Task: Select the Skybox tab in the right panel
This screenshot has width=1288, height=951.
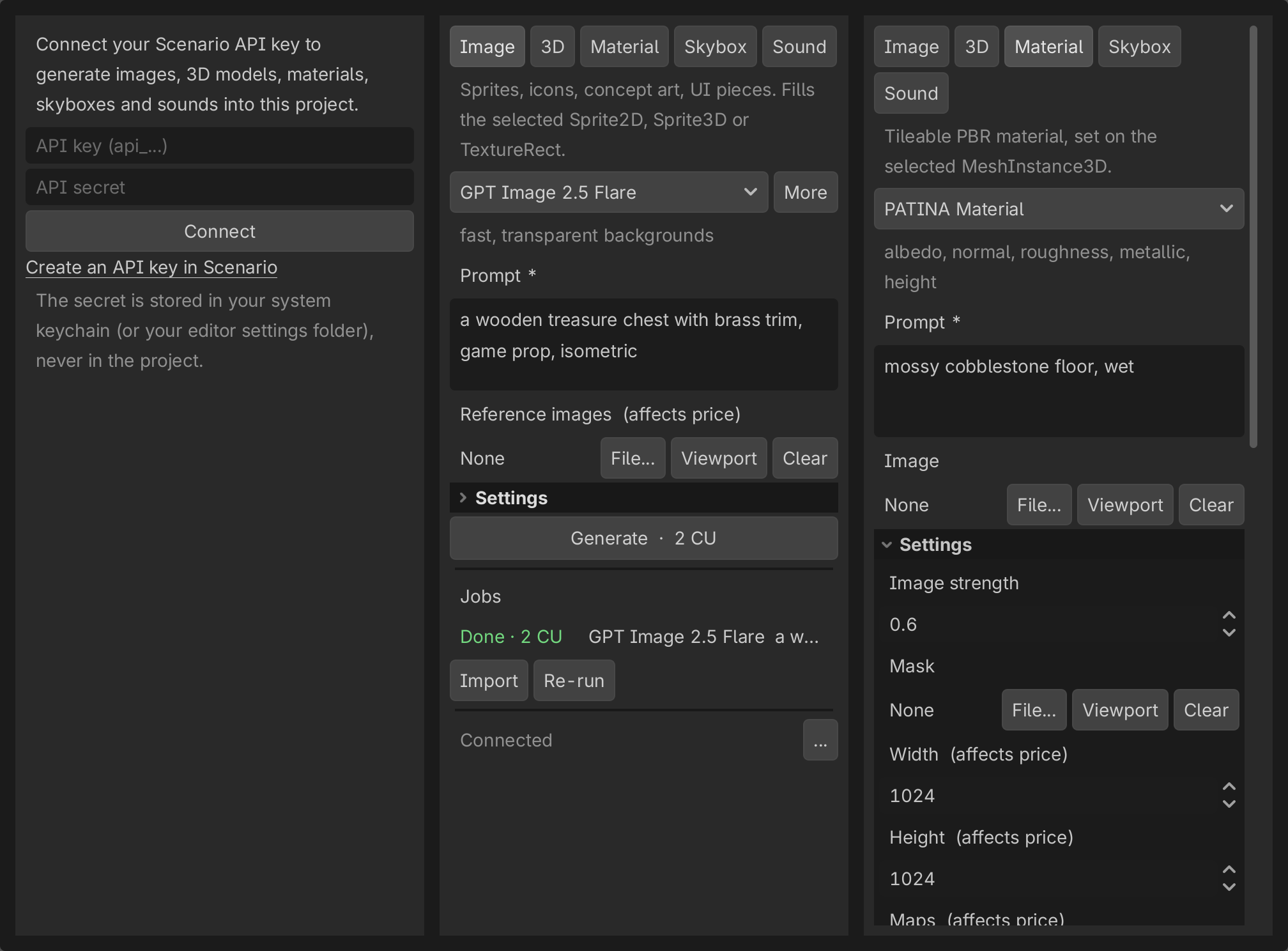Action: pos(1140,47)
